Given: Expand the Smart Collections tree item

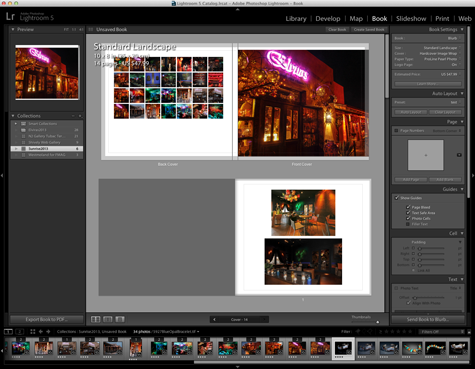Looking at the screenshot, I should tap(16, 123).
